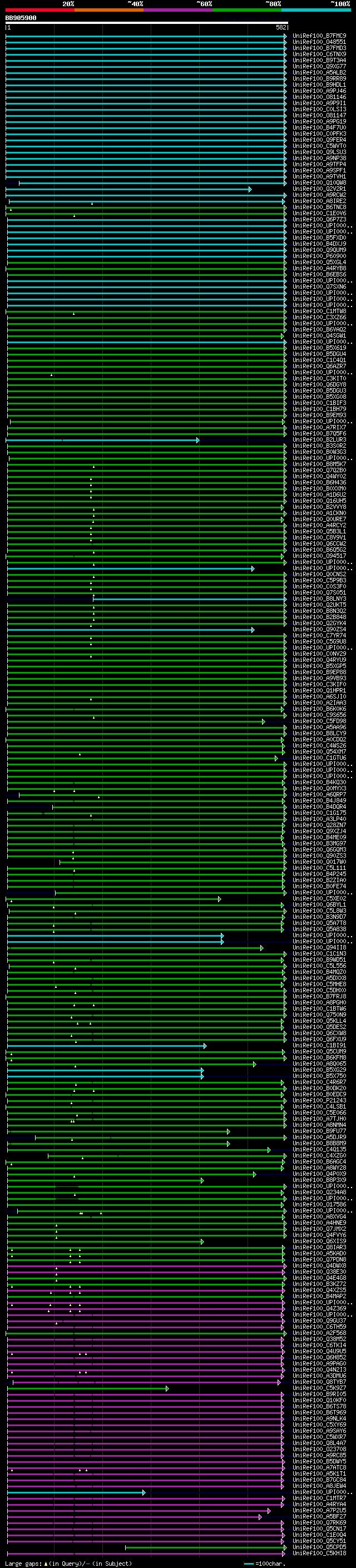
Task: Open the UniRef100_Q9FER4 entry
Action: click(x=319, y=140)
